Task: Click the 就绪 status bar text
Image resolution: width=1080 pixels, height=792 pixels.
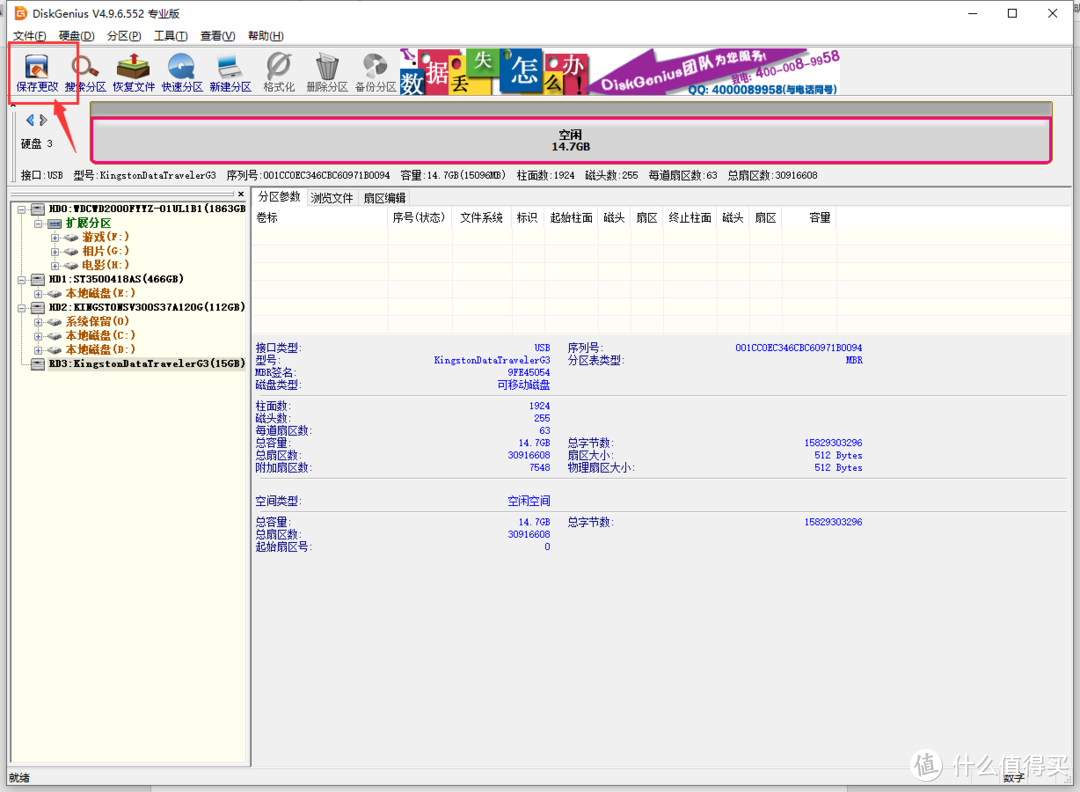Action: [x=19, y=778]
